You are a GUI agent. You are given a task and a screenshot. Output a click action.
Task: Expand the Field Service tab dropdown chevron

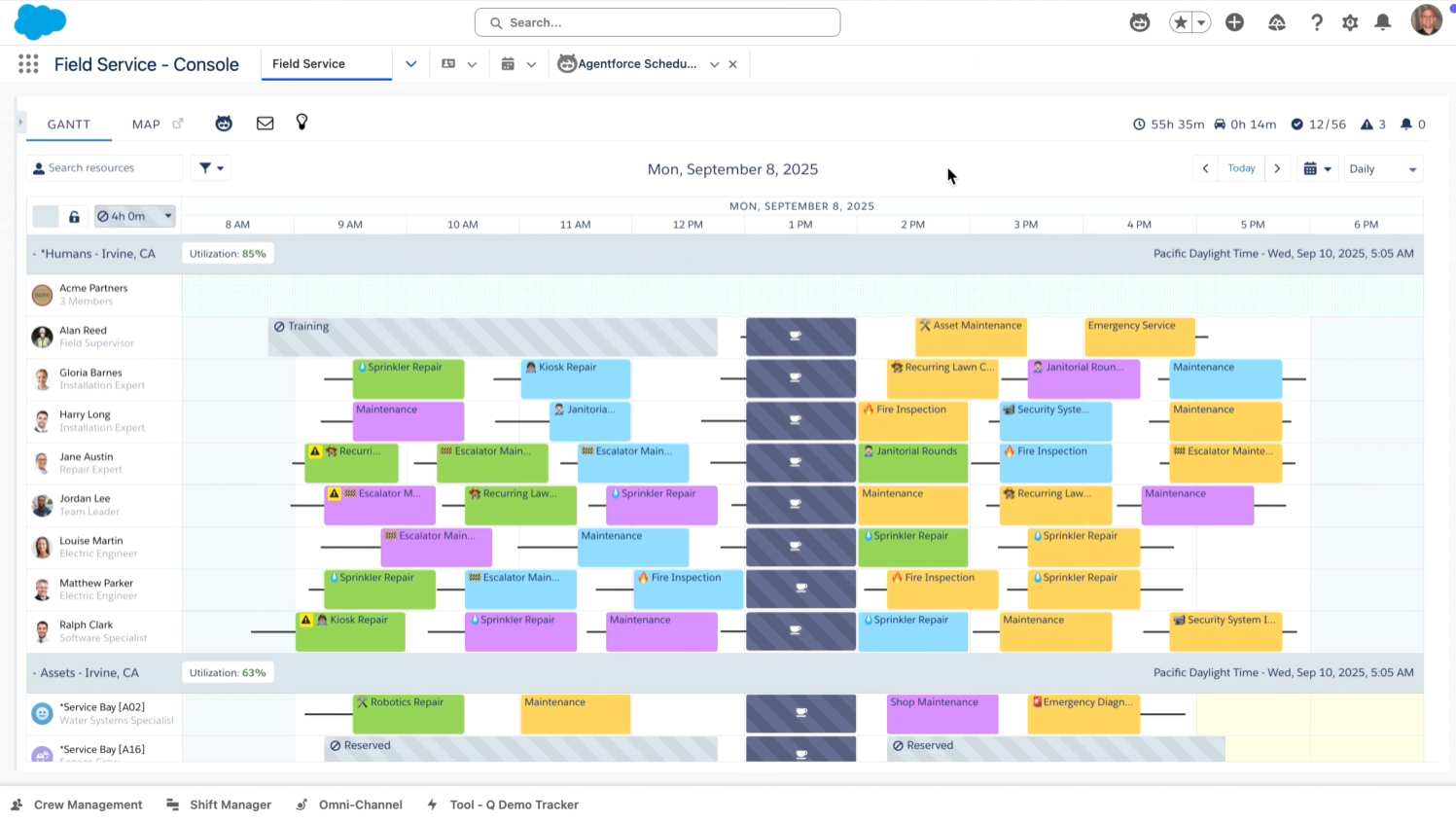[410, 64]
